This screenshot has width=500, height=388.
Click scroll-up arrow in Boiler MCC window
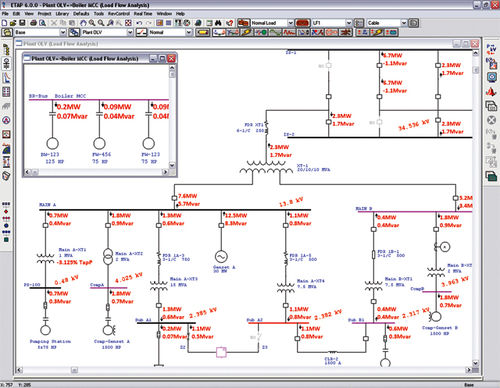tap(172, 68)
